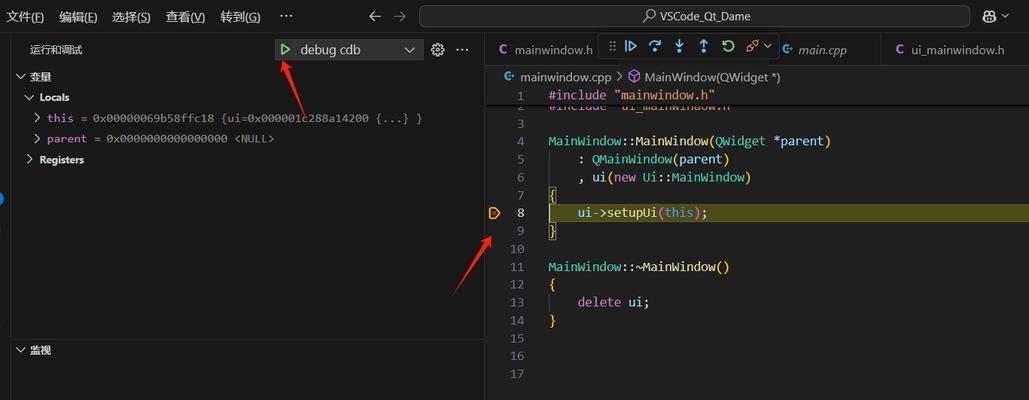Open the 转到(G) menu
The image size is (1029, 400).
coord(240,17)
